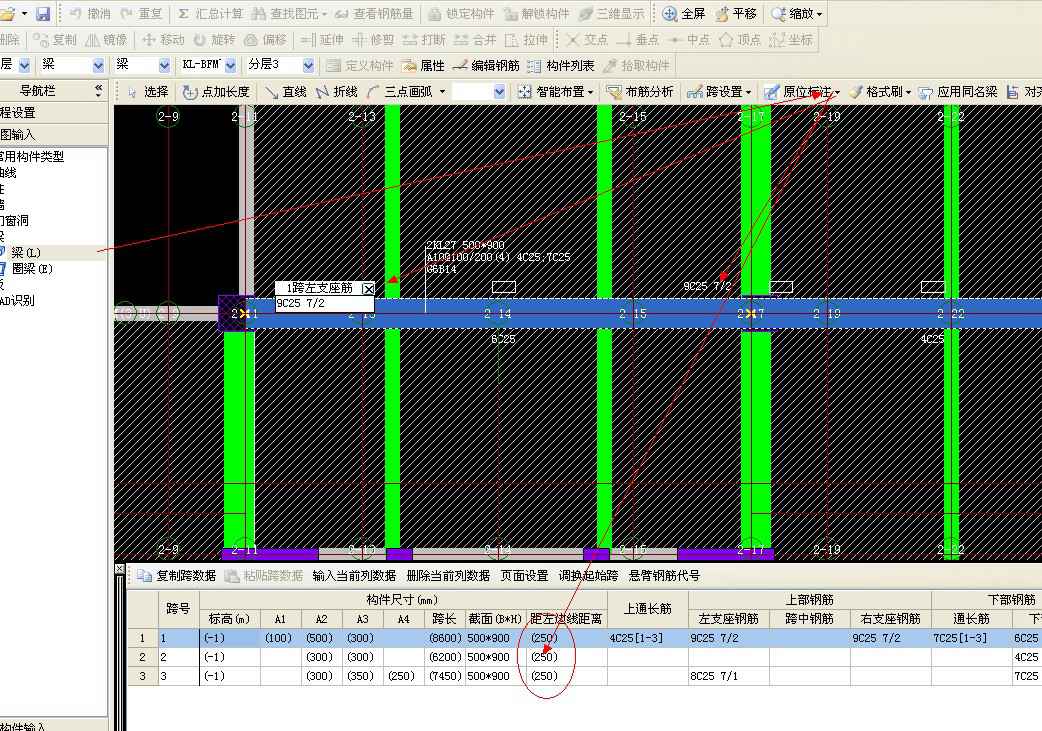Image resolution: width=1042 pixels, height=731 pixels.
Task: Open 工程设置 navigation section
Action: click(x=53, y=112)
